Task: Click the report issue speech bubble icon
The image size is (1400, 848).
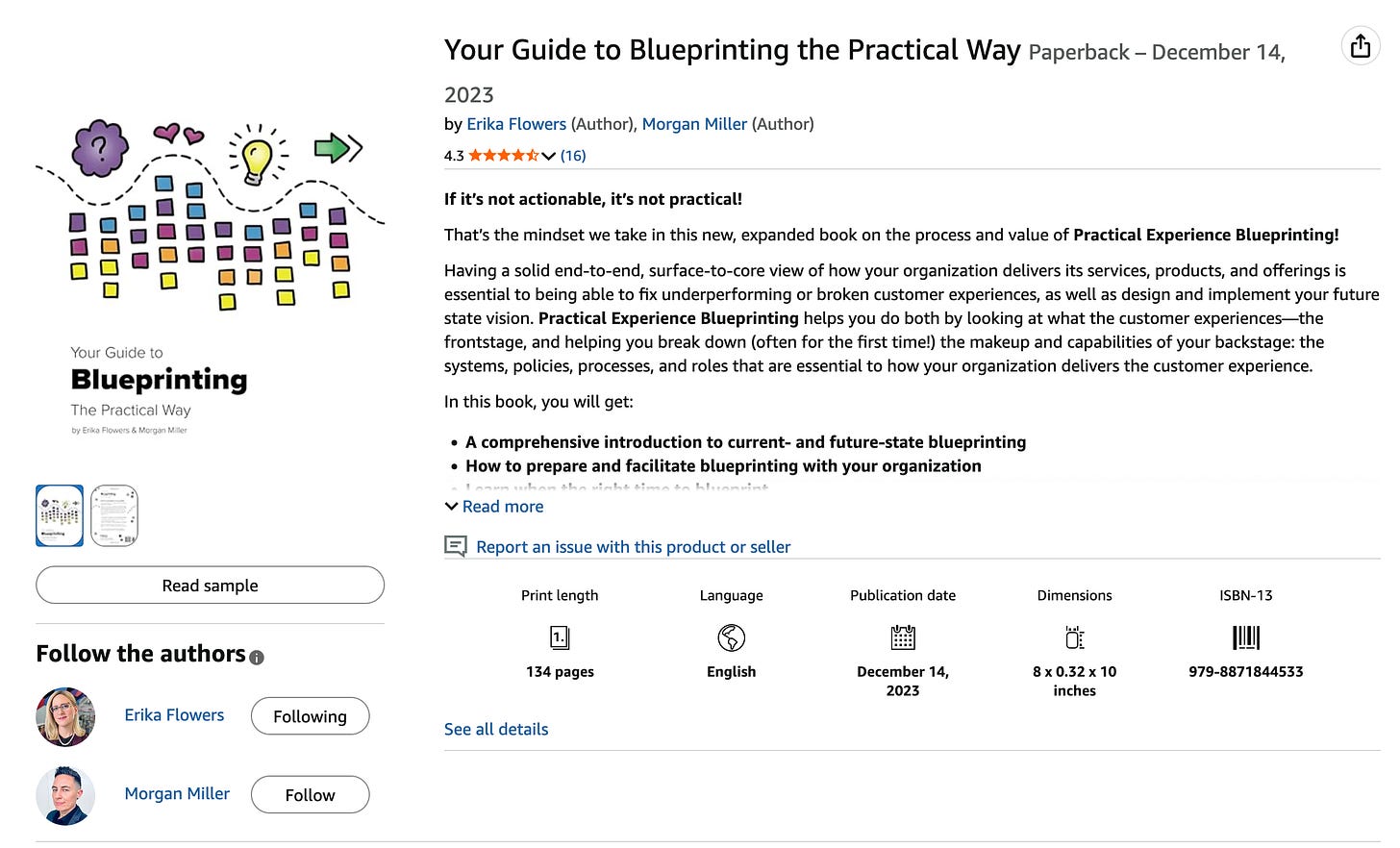Action: click(x=455, y=547)
